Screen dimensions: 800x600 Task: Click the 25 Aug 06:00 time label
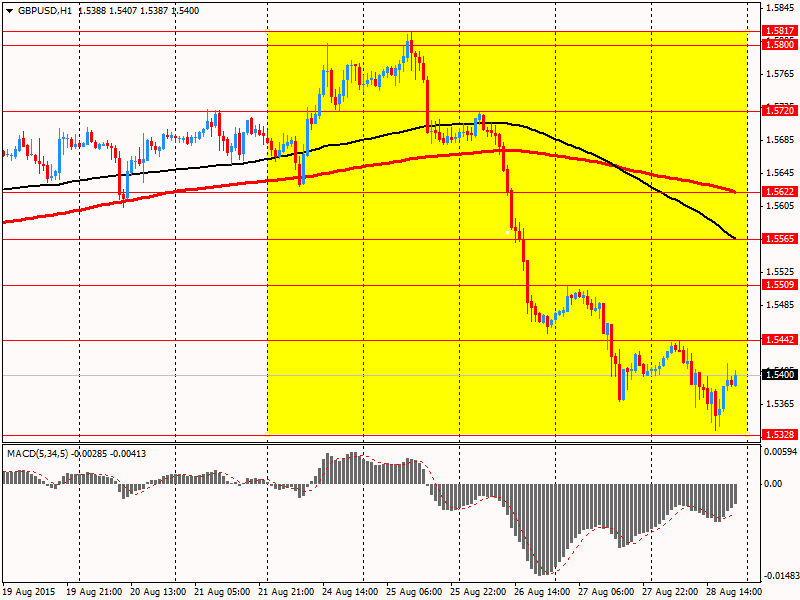[x=414, y=592]
